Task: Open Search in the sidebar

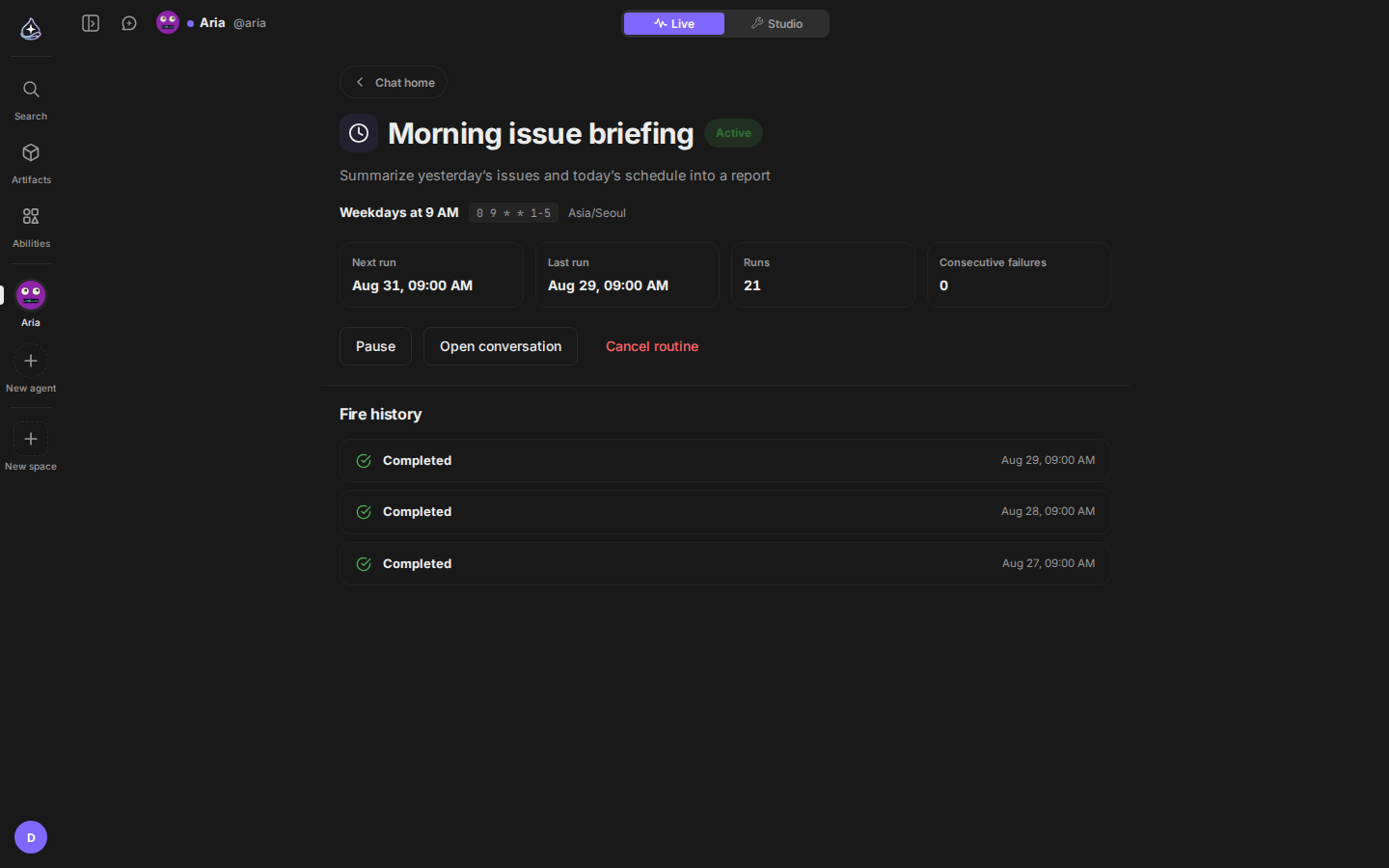Action: click(x=31, y=100)
